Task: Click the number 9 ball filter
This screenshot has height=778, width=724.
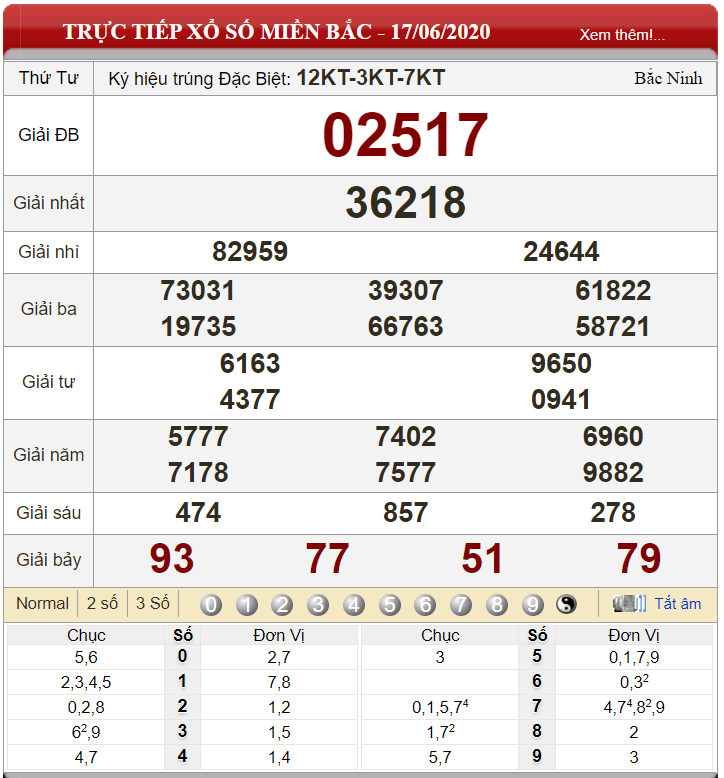Action: click(532, 605)
